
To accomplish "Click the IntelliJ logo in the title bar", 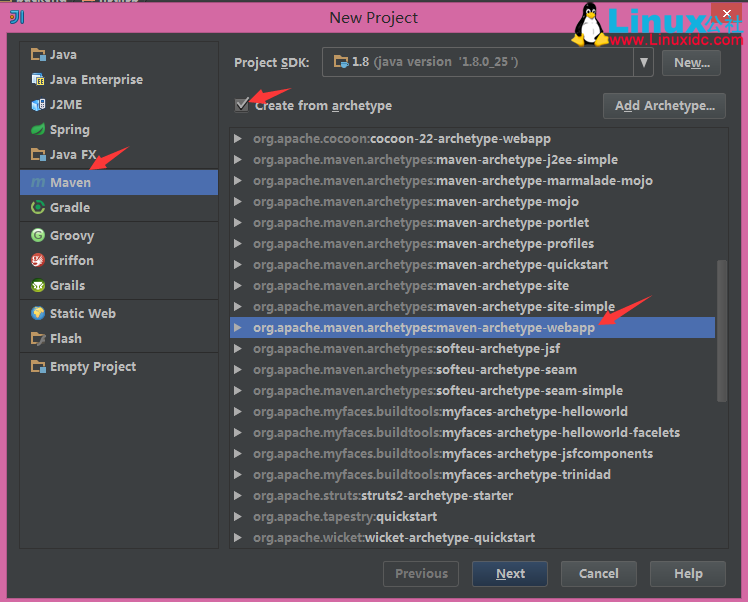I will pyautogui.click(x=17, y=18).
